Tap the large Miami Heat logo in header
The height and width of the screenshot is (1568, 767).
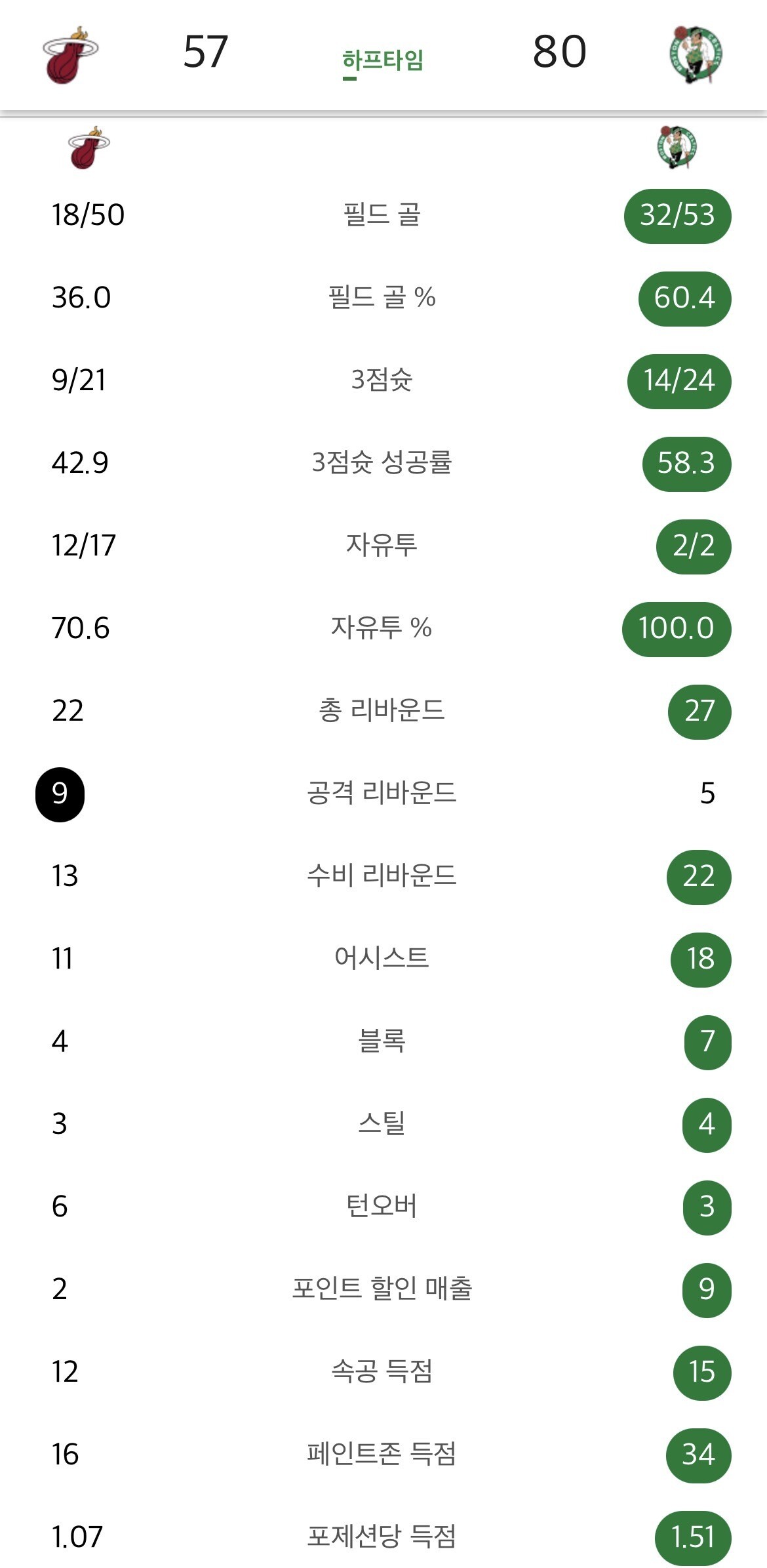pos(70,55)
